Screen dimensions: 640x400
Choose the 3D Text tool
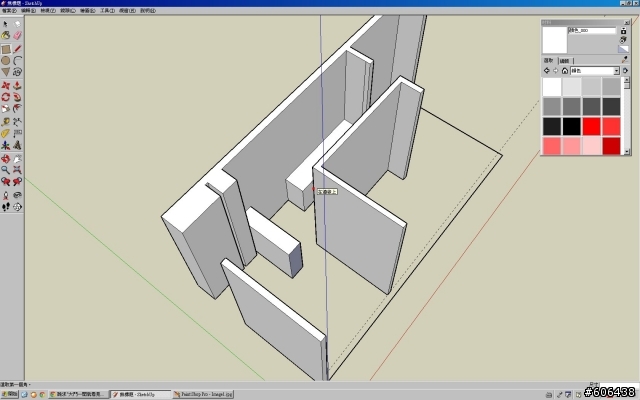tap(17, 145)
